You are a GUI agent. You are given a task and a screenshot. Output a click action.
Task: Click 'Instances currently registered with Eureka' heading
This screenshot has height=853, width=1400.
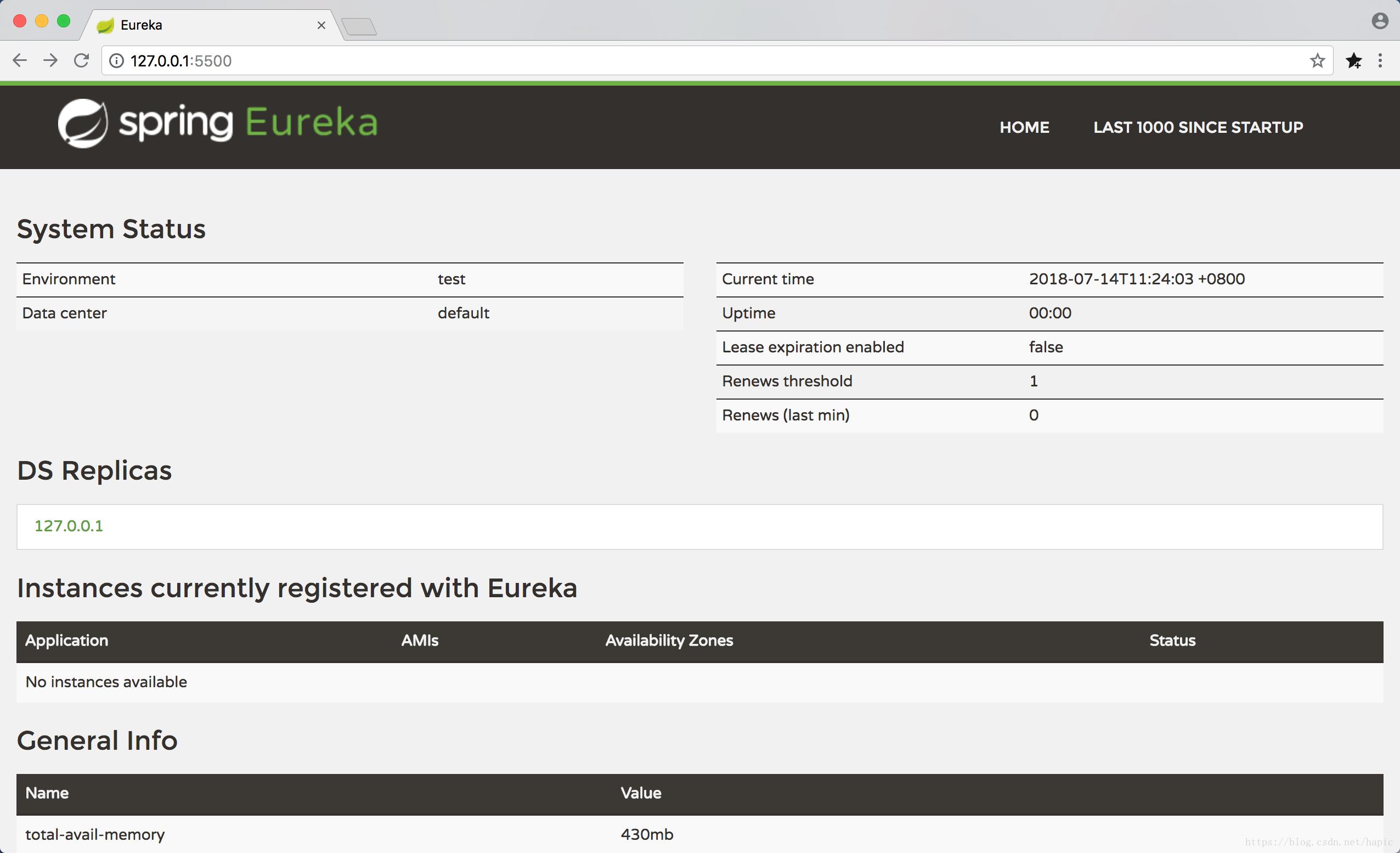297,588
